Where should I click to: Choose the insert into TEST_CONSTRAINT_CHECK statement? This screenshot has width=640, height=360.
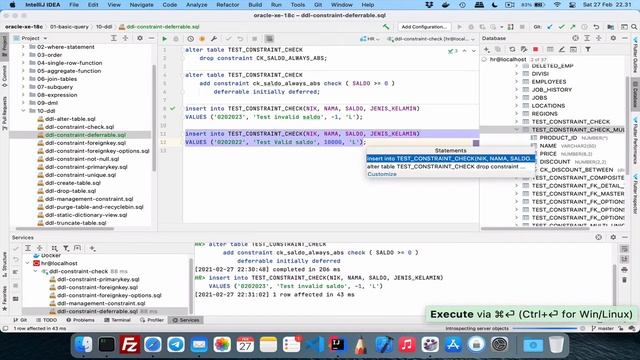[451, 158]
